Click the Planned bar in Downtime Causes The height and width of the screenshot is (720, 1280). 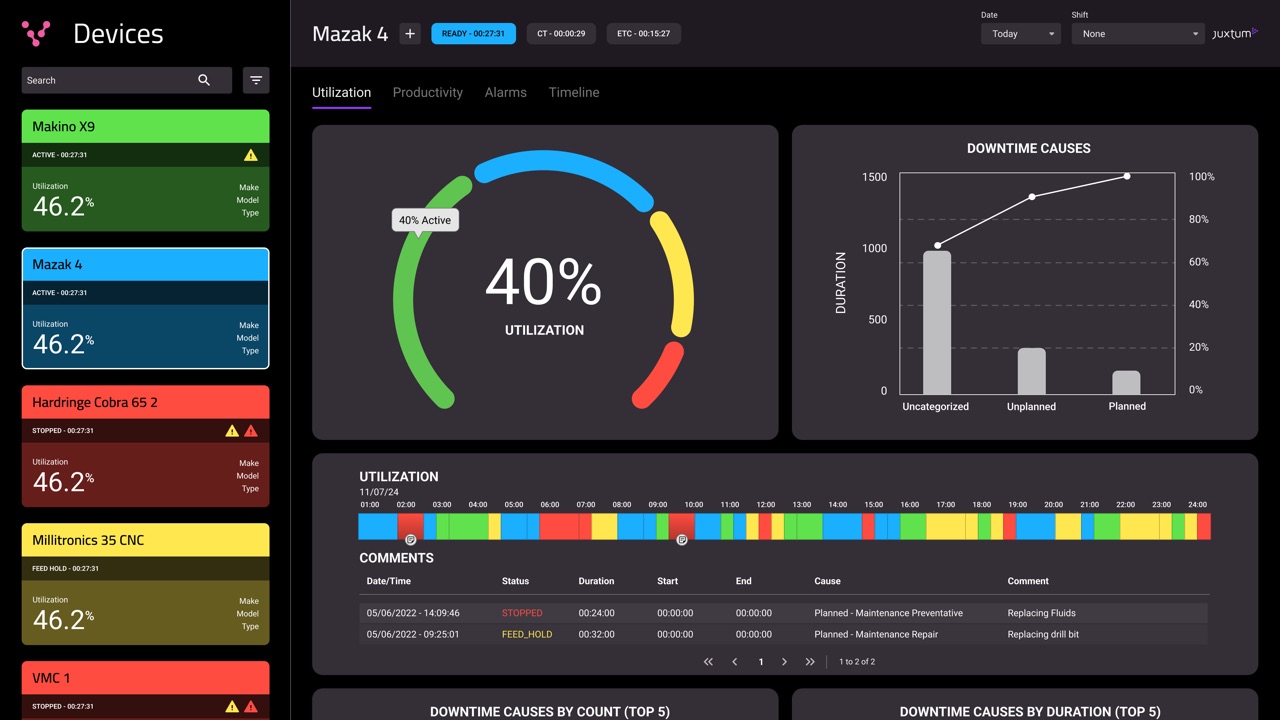[1127, 382]
